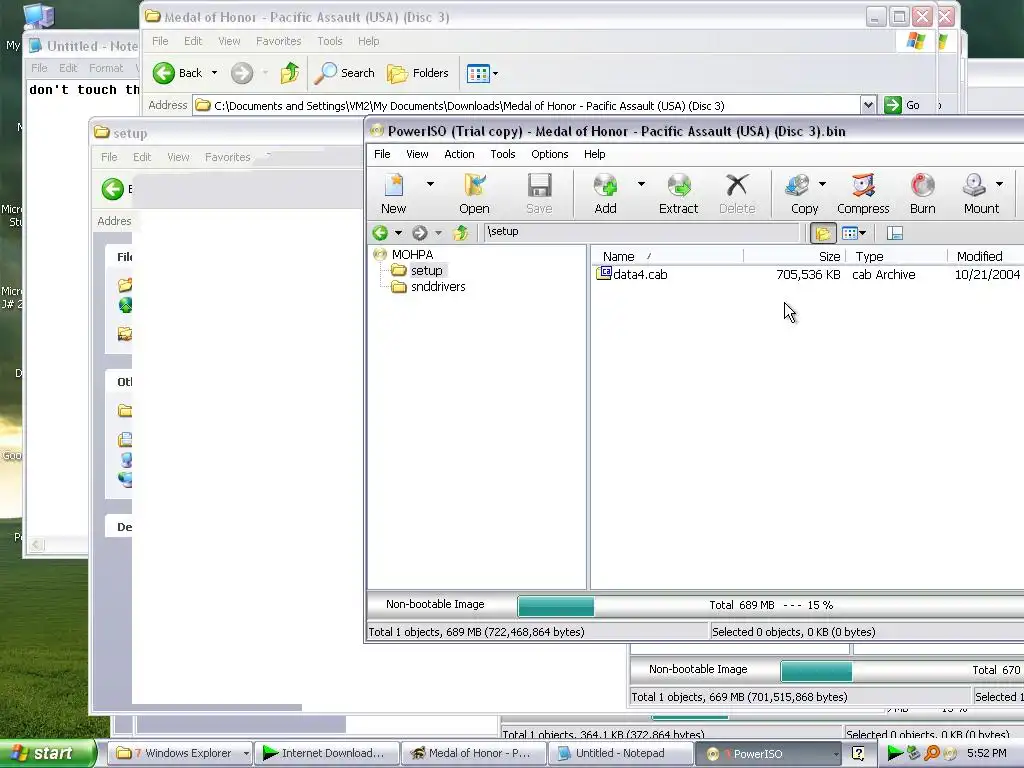Click the Back arrow in setup window
1024x768 pixels.
(113, 189)
